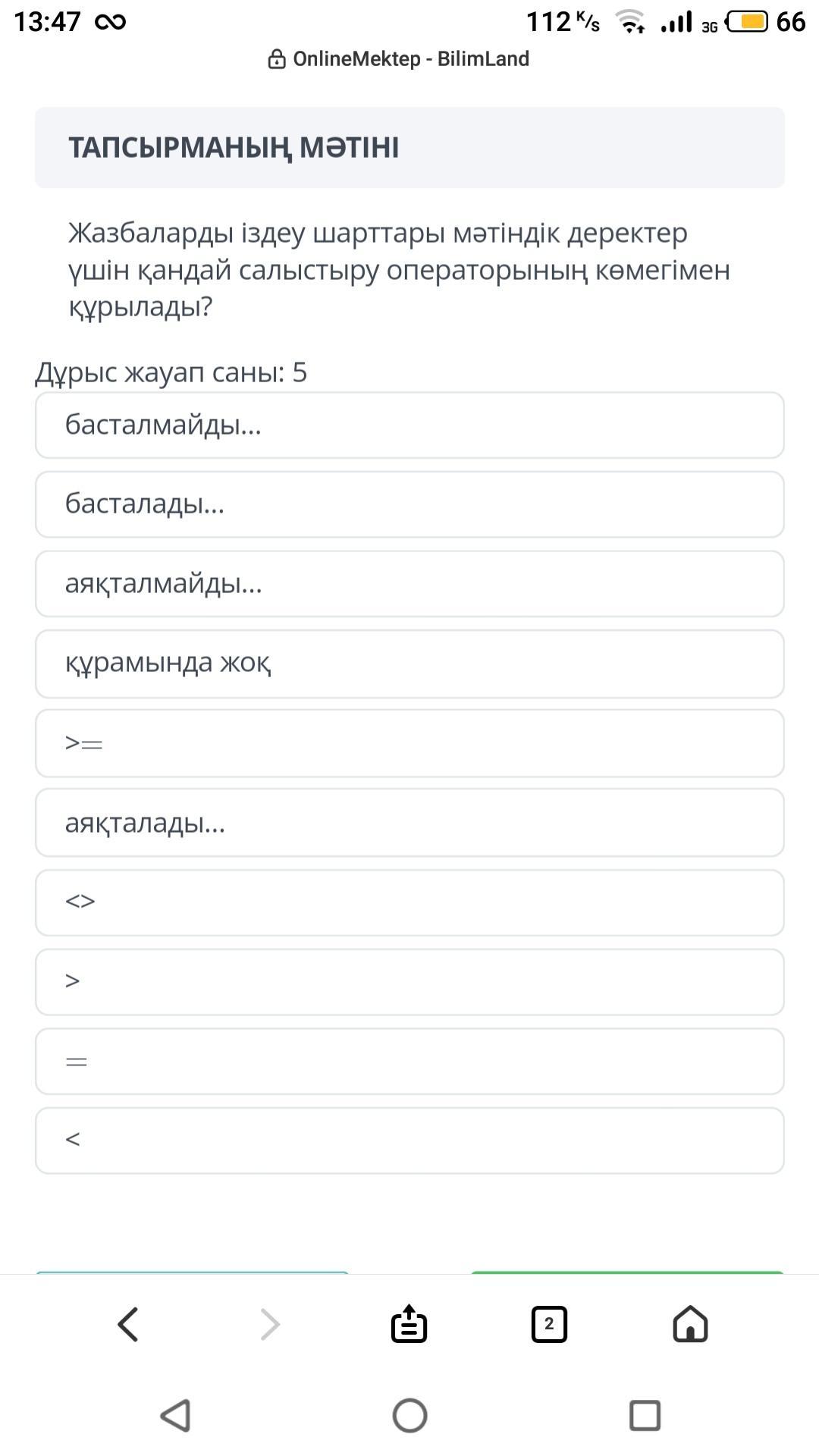Pick the "<>" operator answer
Viewport: 819px width, 1456px height.
(409, 902)
